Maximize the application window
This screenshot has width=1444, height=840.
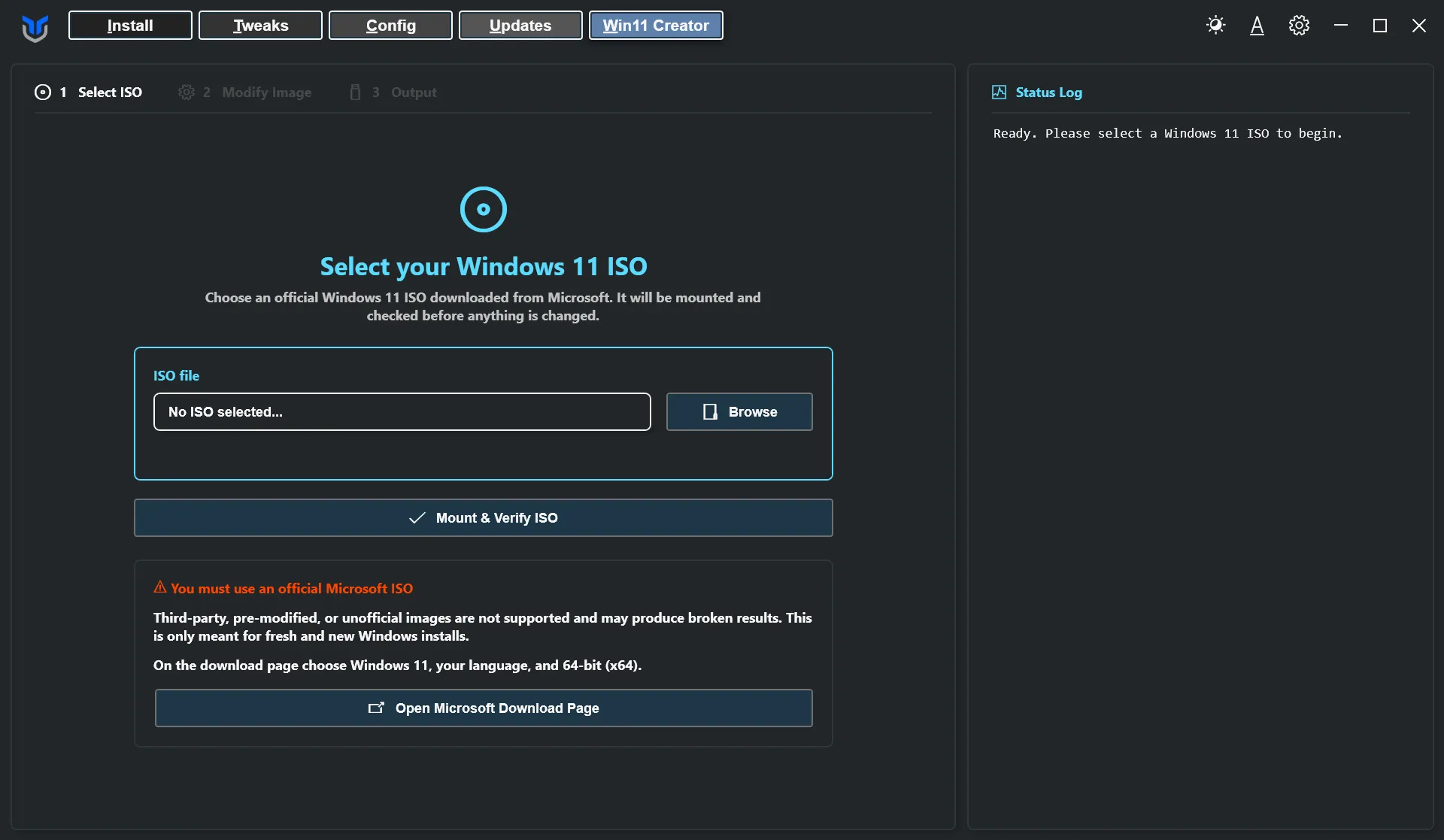tap(1379, 26)
